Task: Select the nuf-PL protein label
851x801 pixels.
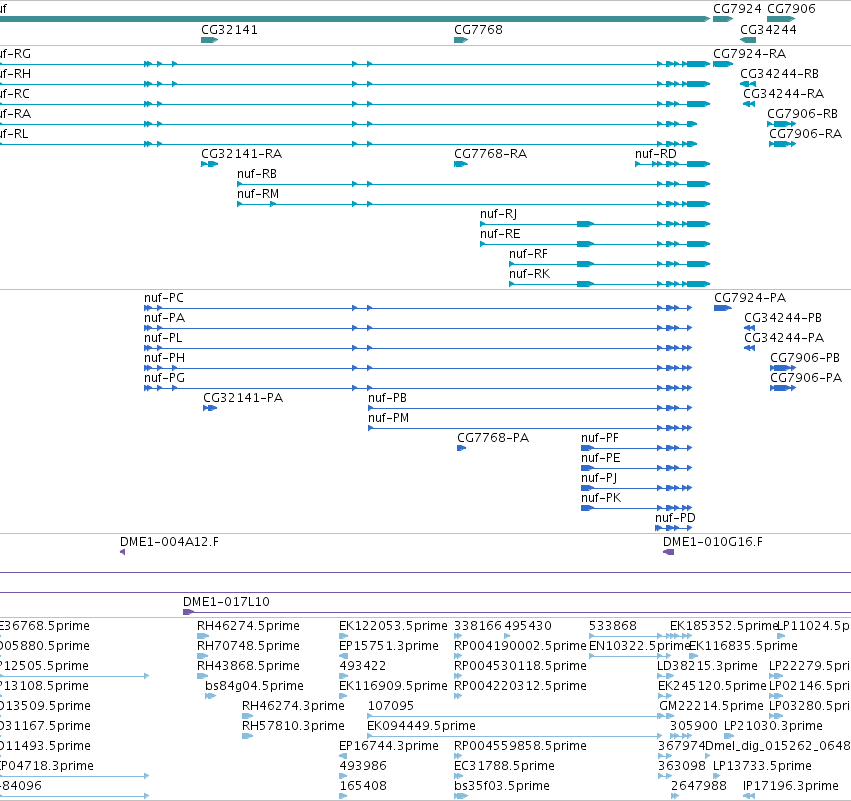Action: click(x=163, y=339)
